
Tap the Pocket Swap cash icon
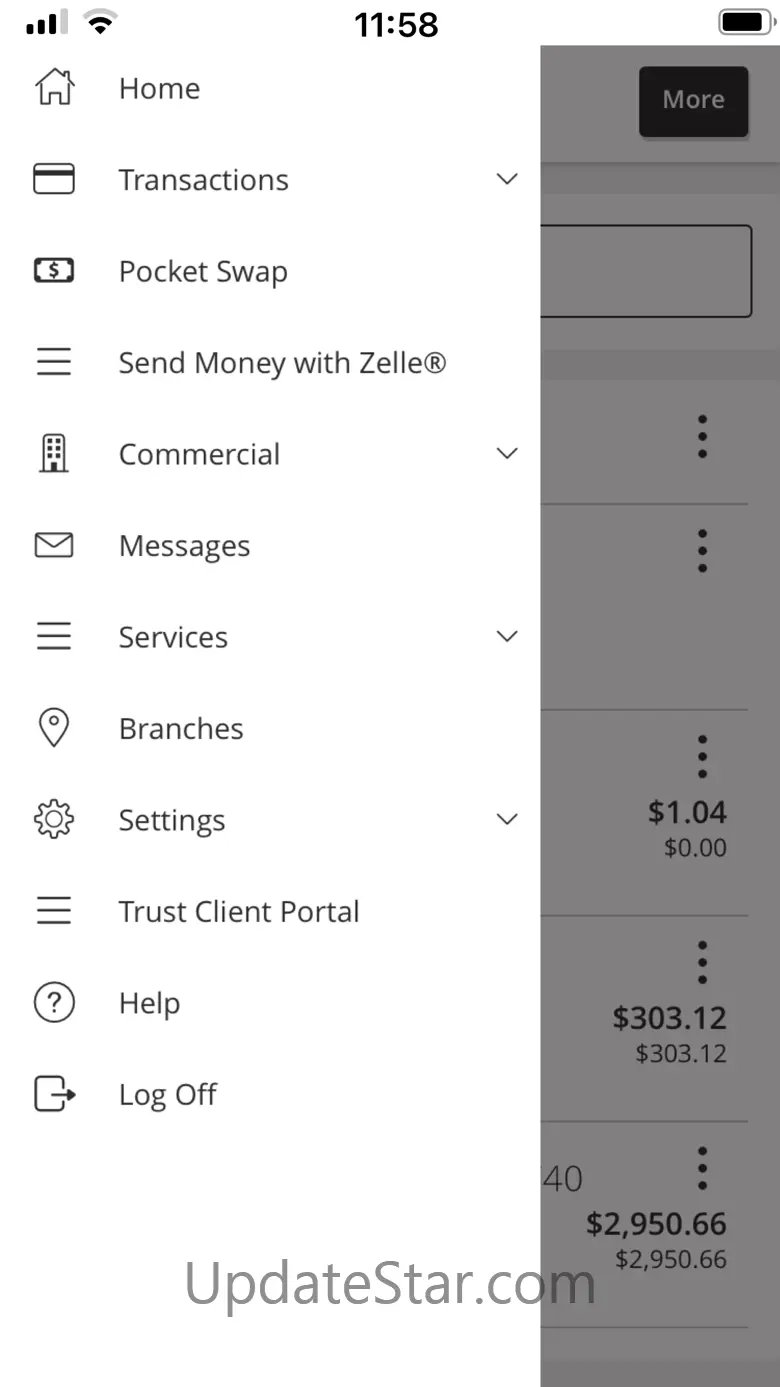pos(54,271)
